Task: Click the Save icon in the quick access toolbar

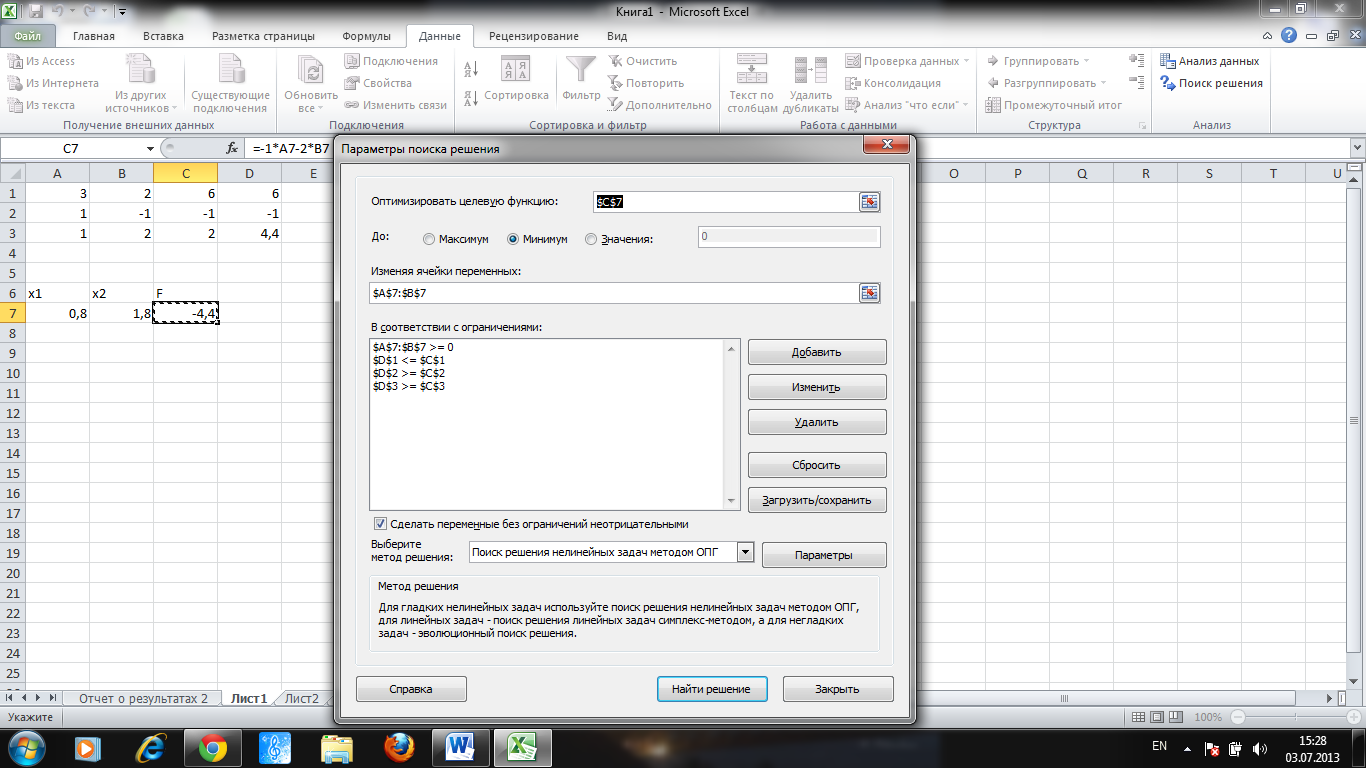Action: [36, 13]
